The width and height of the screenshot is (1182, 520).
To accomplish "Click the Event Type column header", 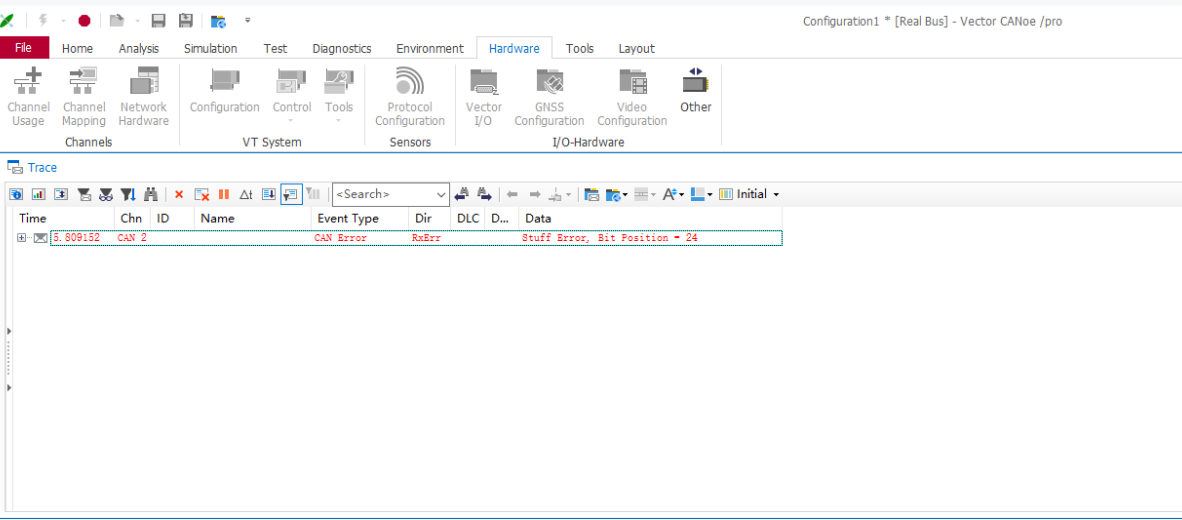I will (360, 219).
